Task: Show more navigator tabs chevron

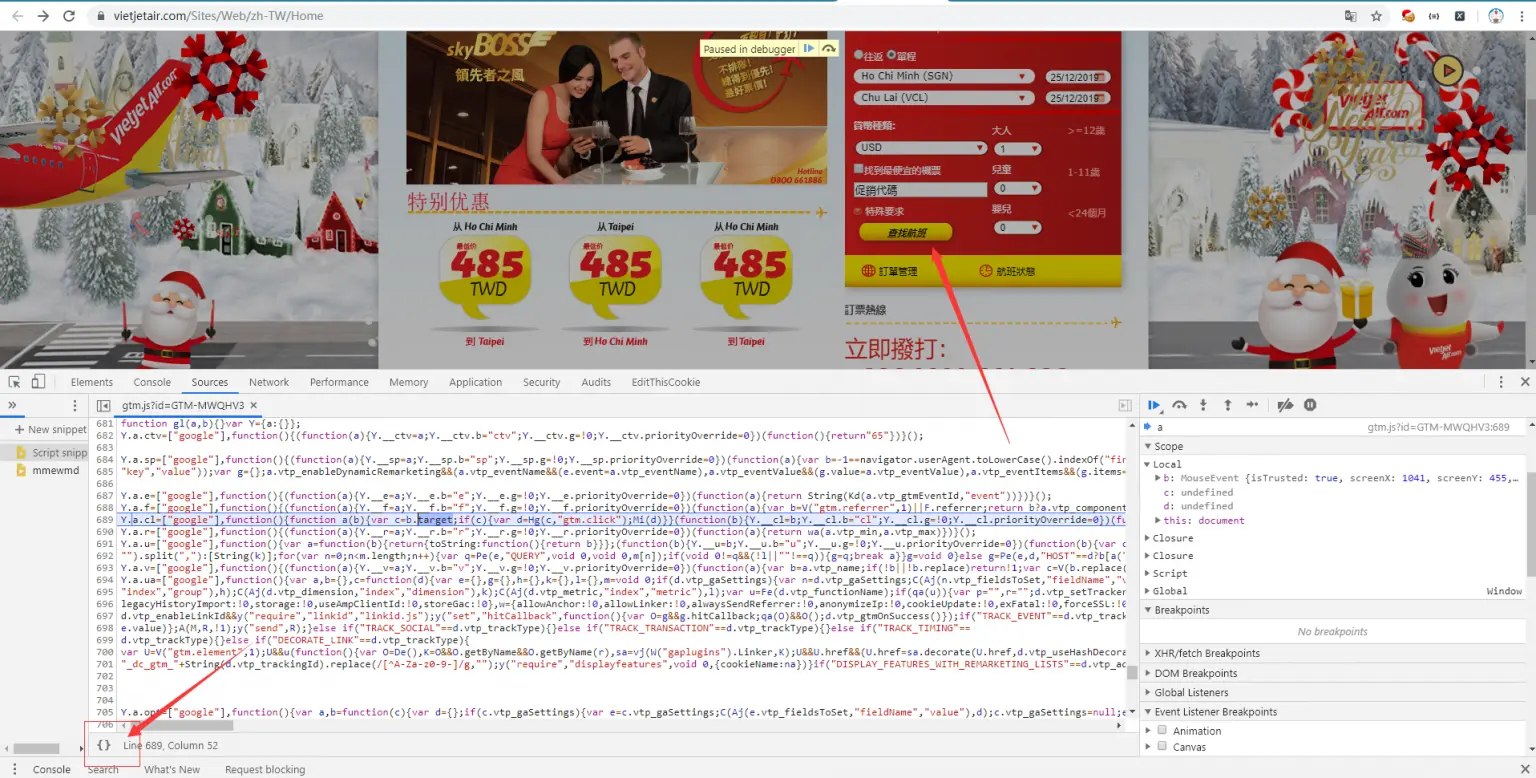Action: coord(13,405)
